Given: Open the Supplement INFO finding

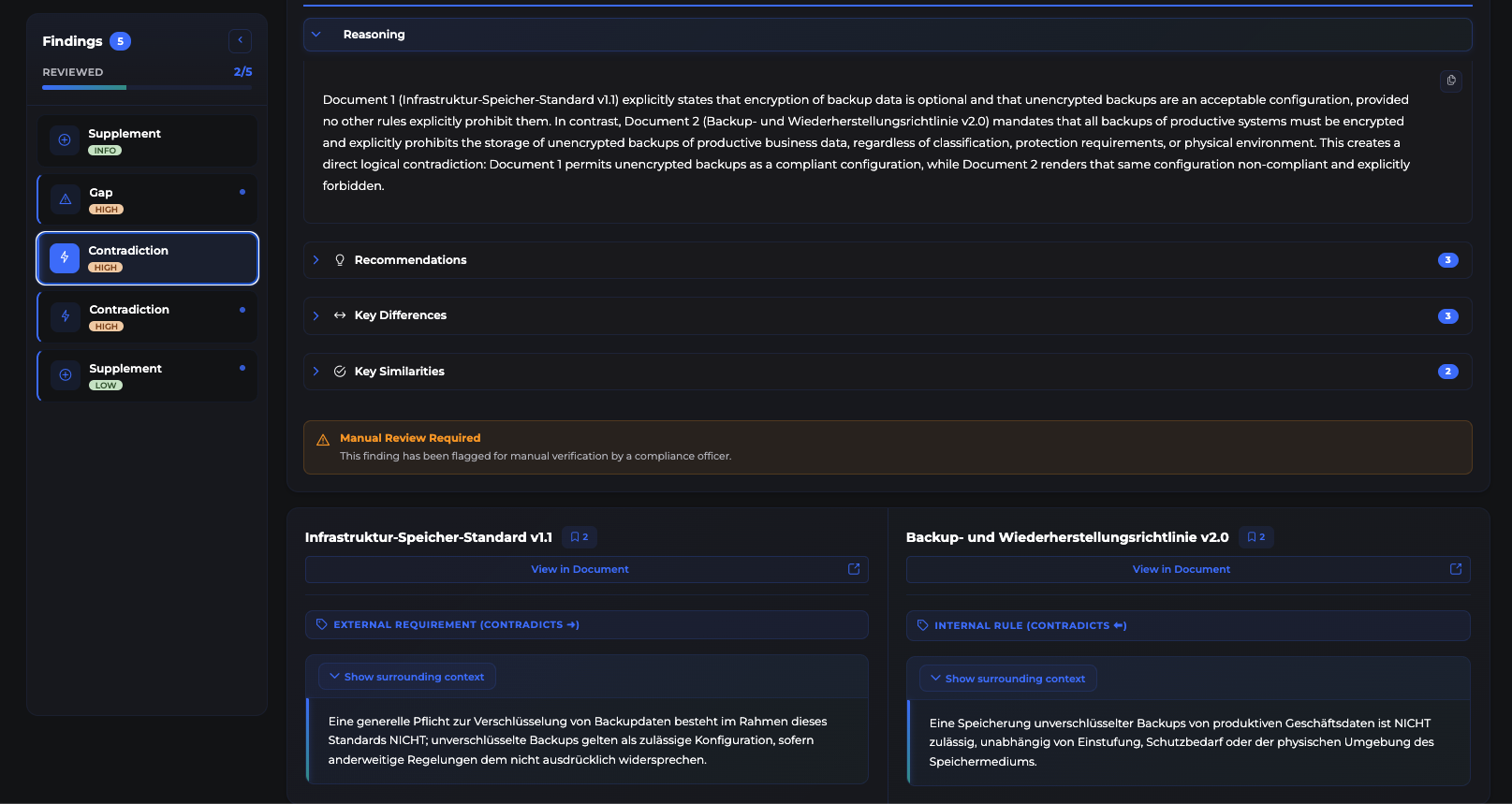Looking at the screenshot, I should tap(147, 140).
